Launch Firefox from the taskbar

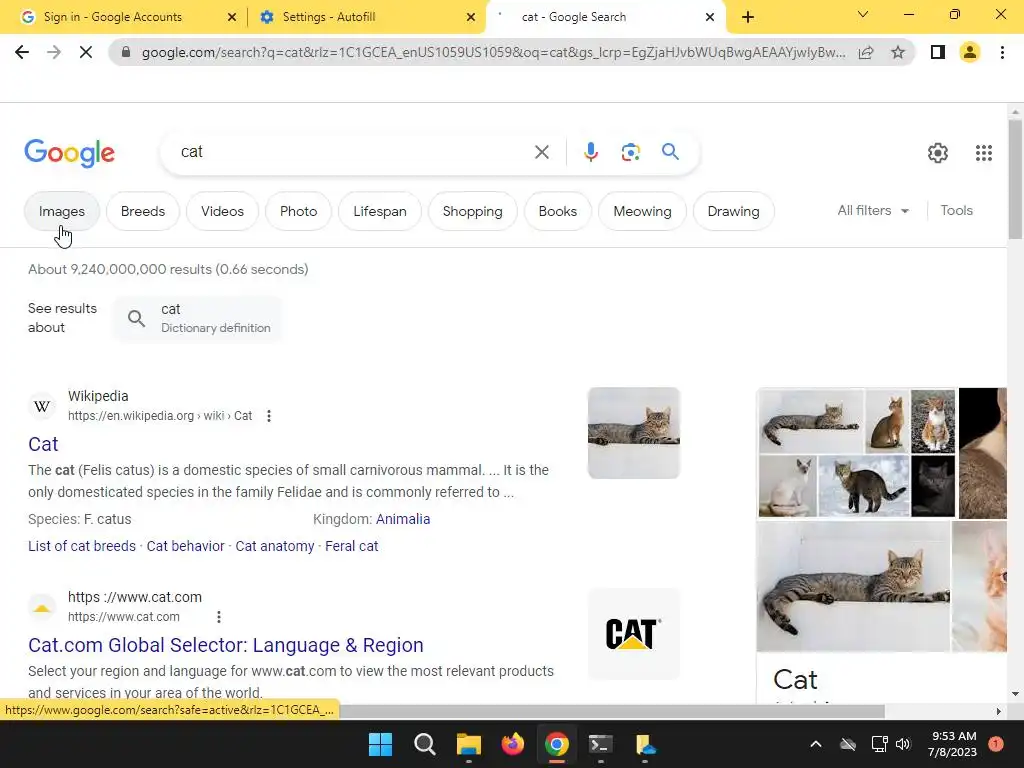coord(513,744)
